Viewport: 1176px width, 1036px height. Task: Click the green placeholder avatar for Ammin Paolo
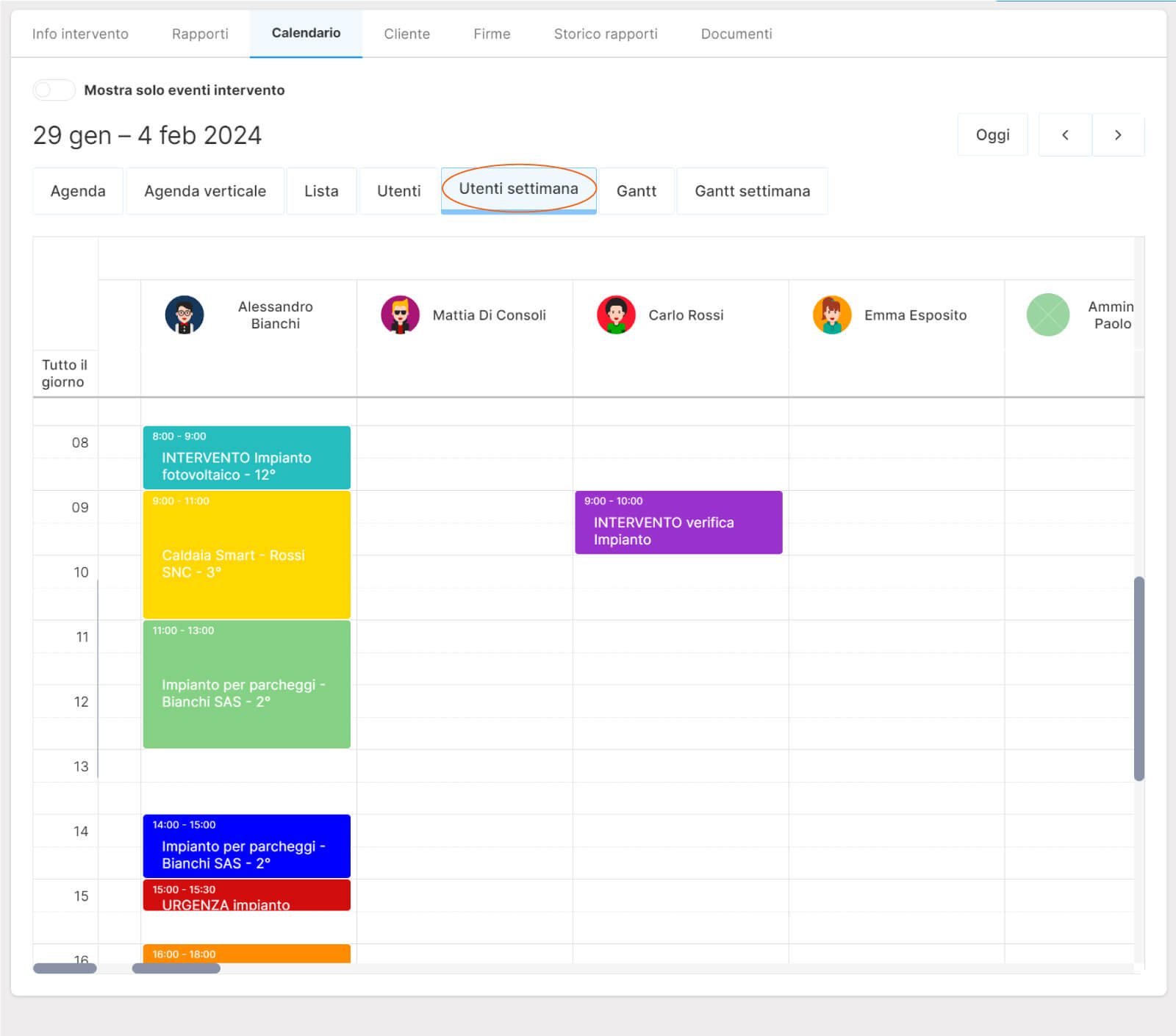(x=1047, y=315)
